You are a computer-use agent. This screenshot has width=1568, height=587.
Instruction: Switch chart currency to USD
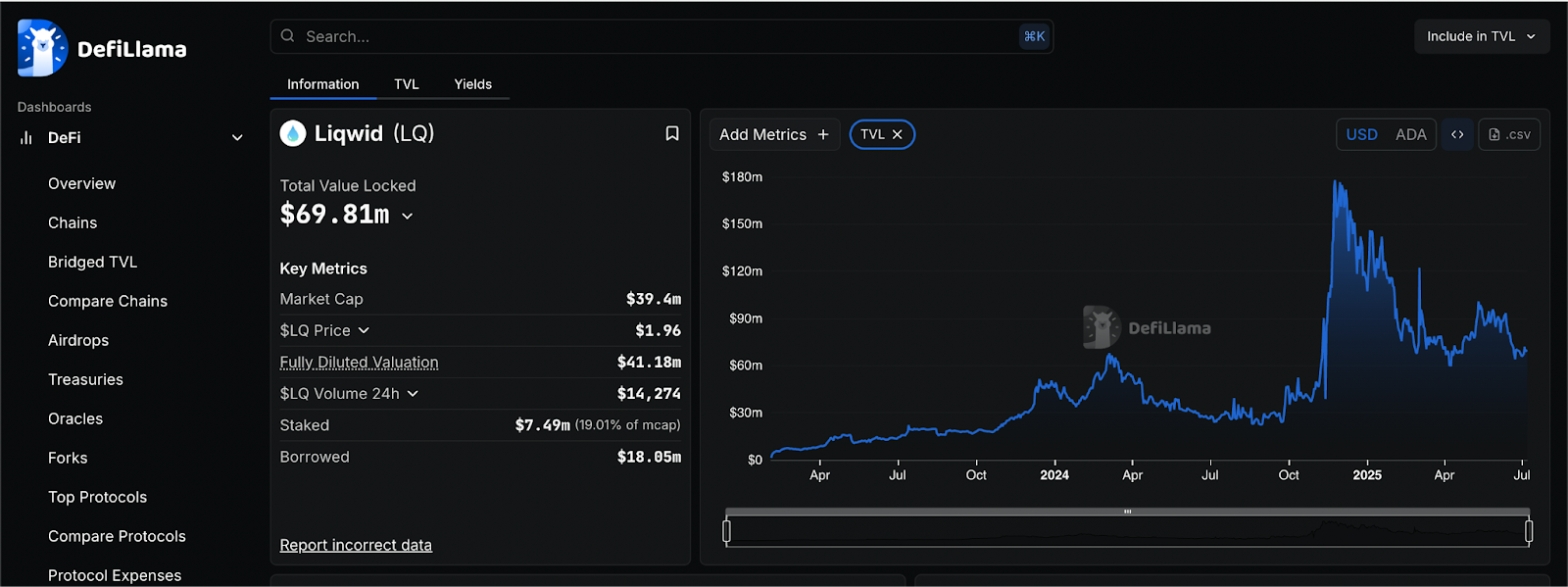1361,134
